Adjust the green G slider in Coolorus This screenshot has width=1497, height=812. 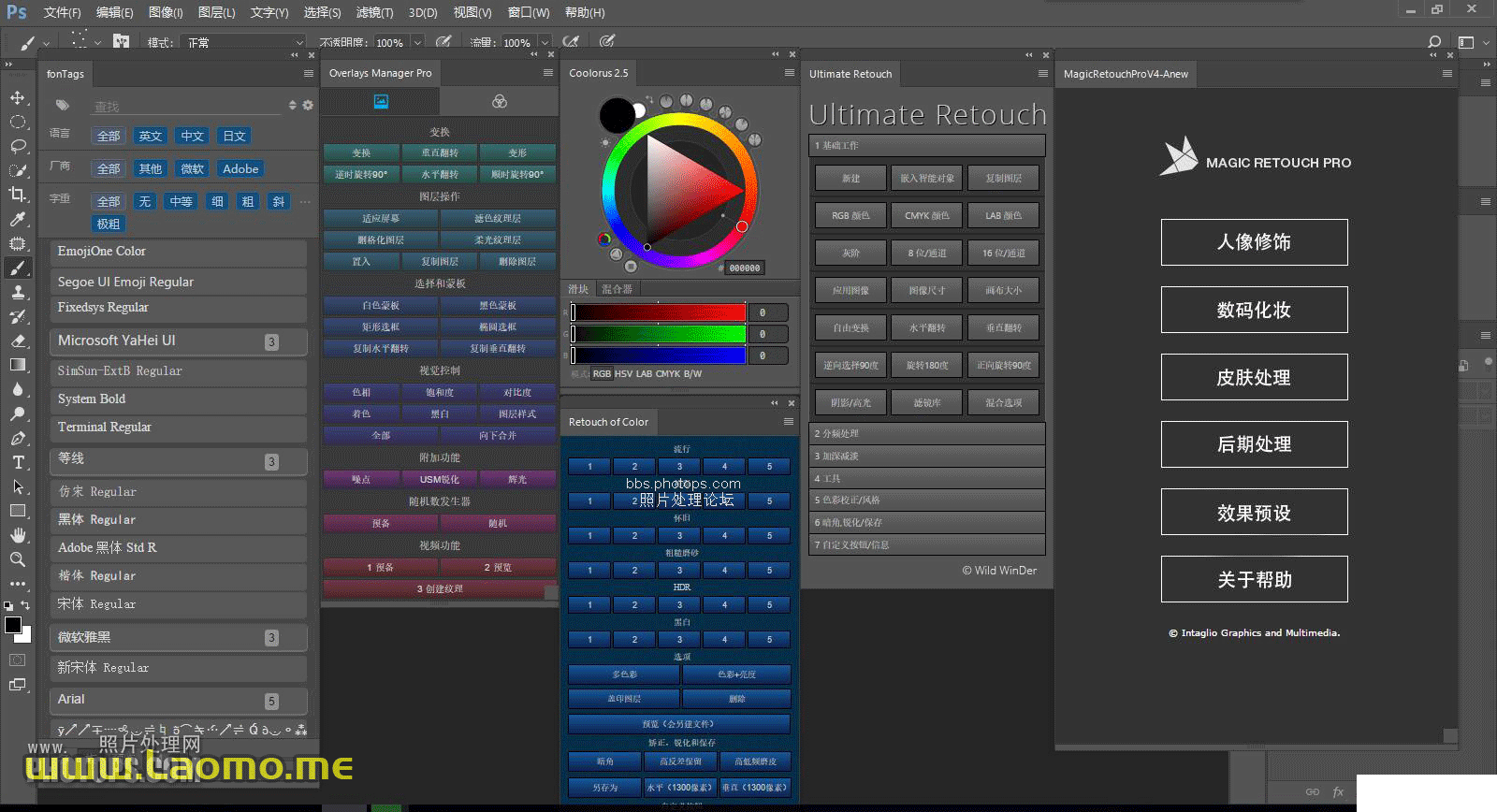(659, 334)
